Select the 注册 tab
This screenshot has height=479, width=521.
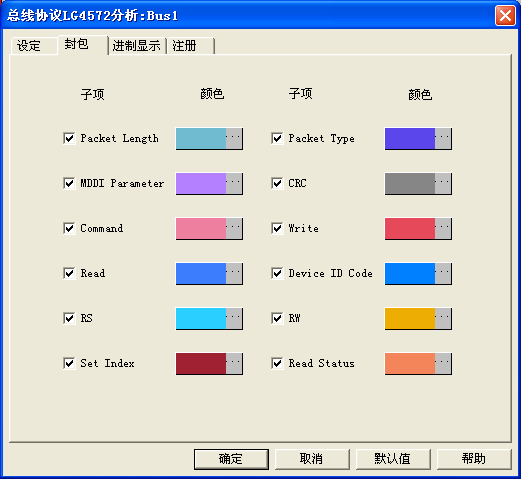[x=191, y=46]
